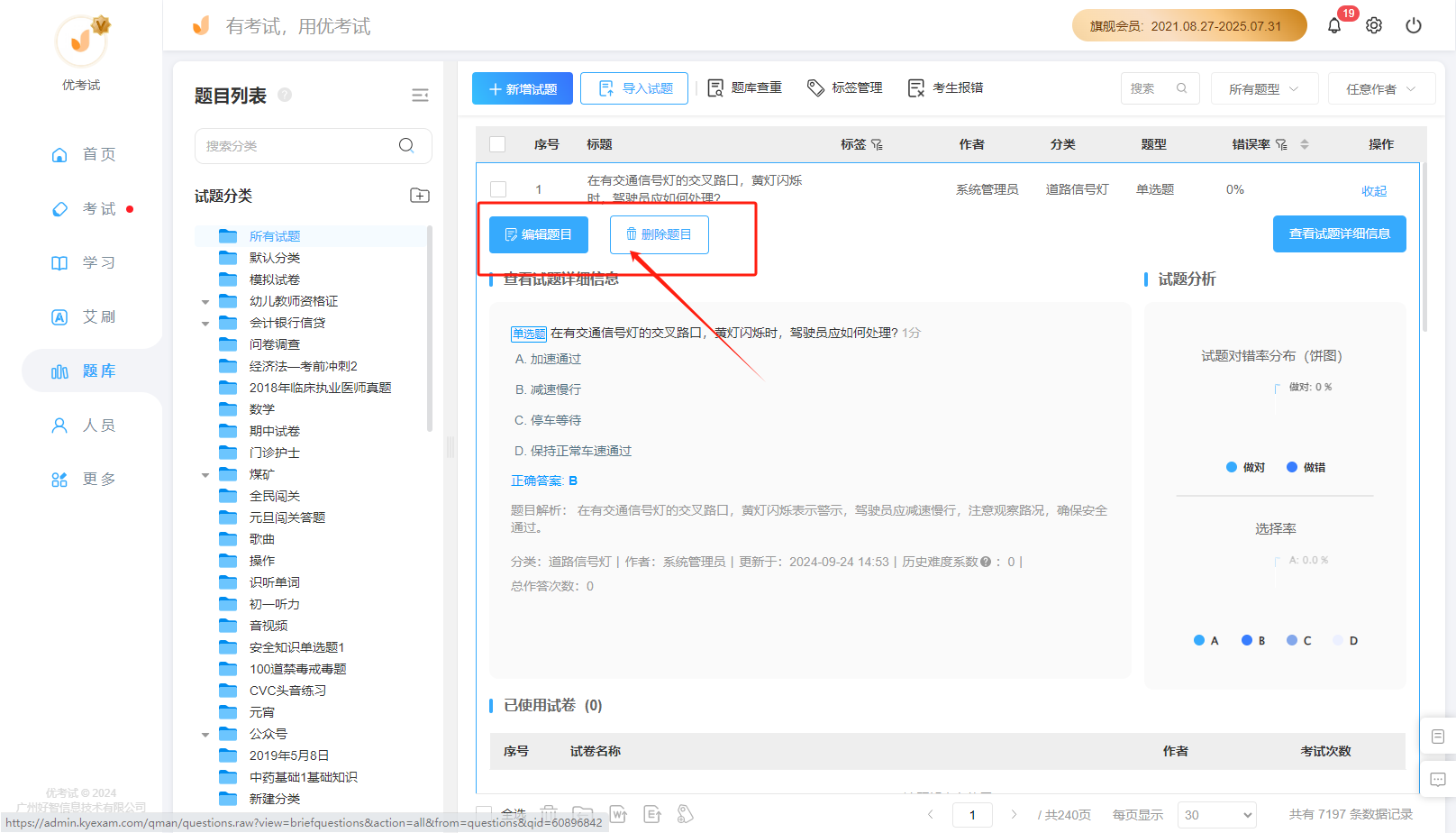Open per-page 30 dropdown

(x=1217, y=815)
